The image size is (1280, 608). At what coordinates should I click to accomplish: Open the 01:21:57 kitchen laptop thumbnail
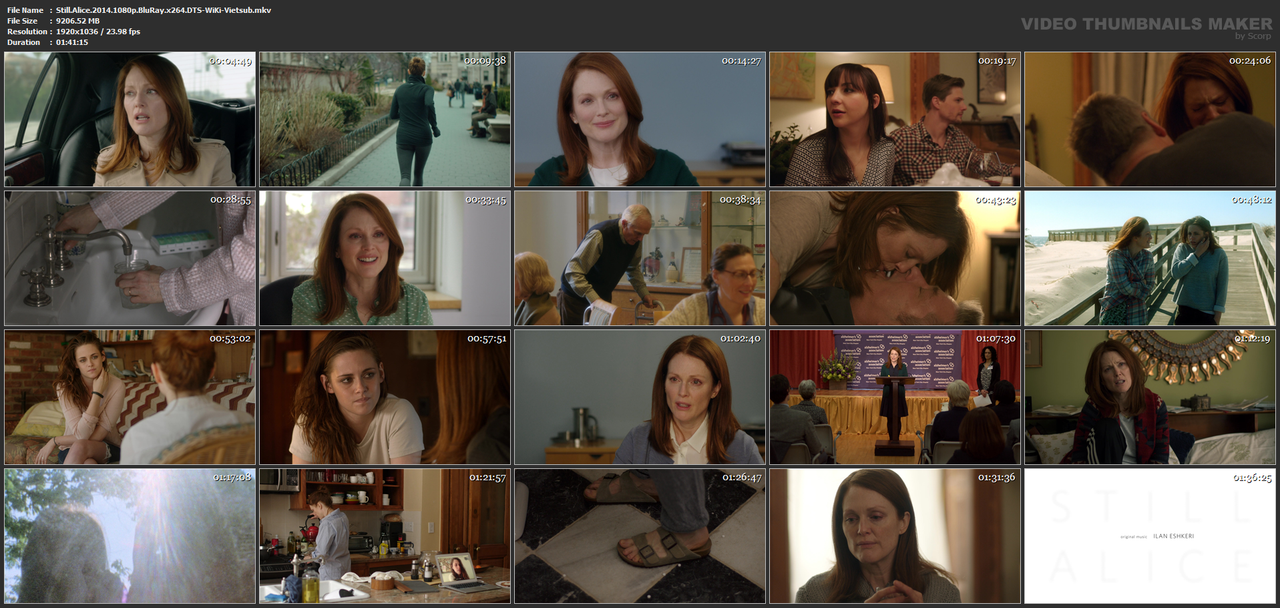click(x=385, y=536)
